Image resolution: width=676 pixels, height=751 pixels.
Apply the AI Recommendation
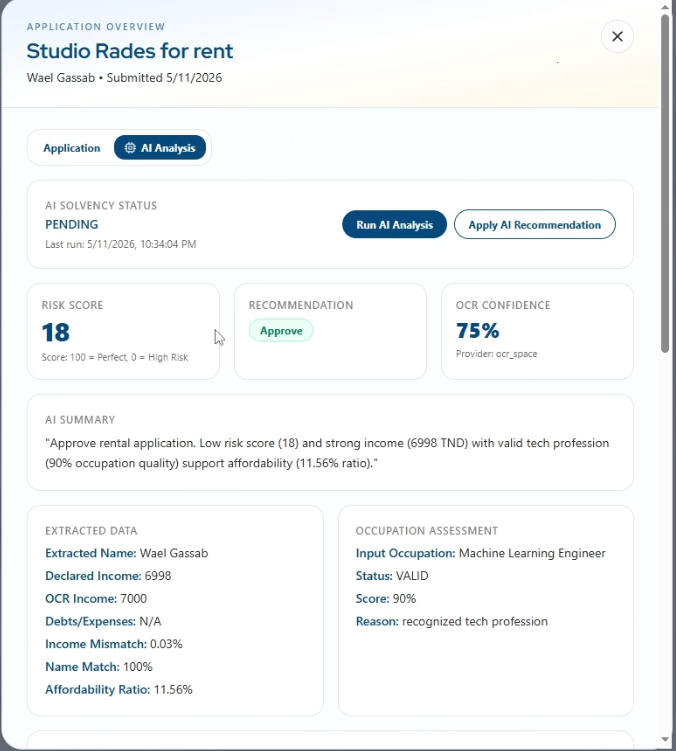pos(535,225)
